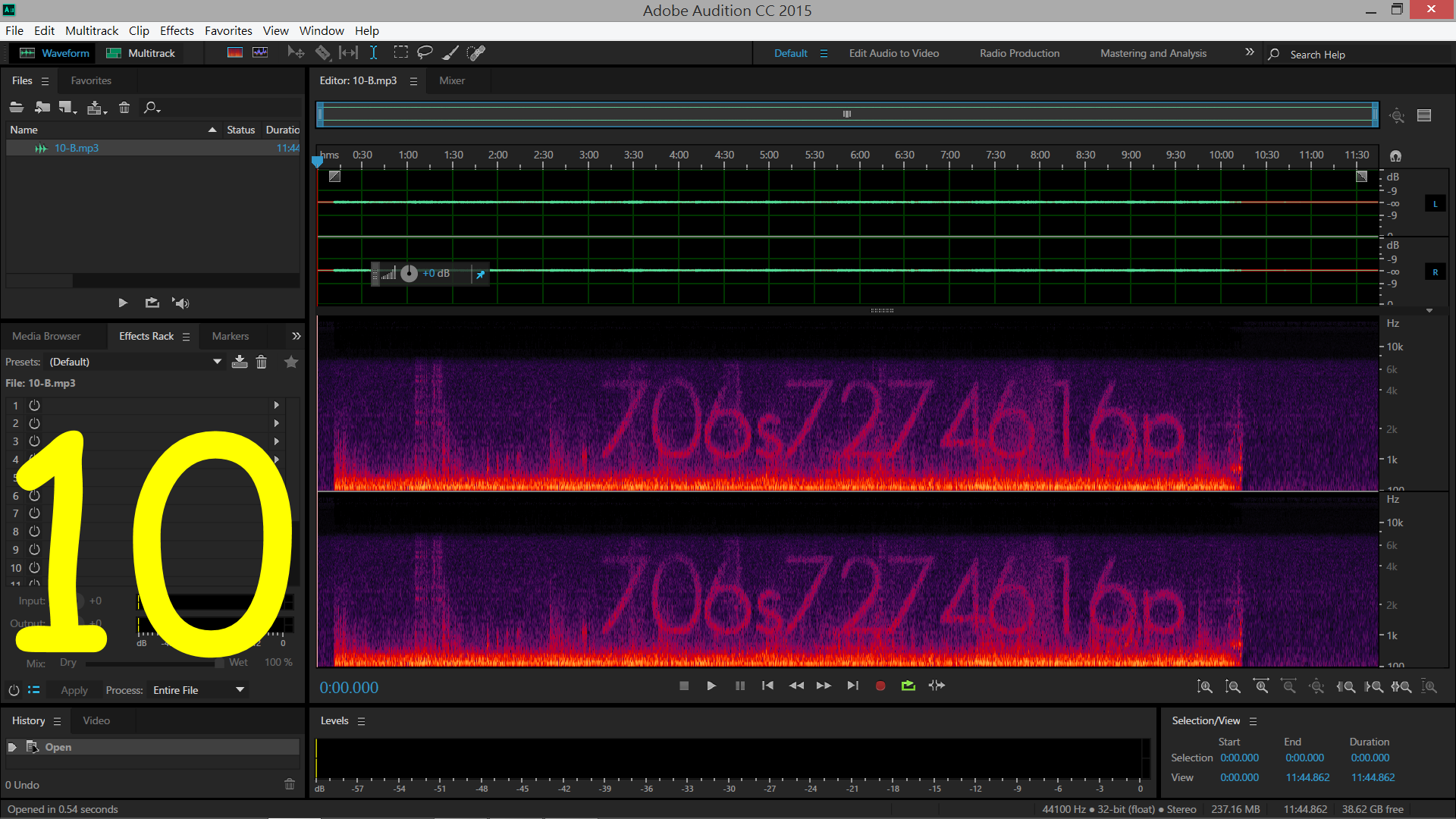Select the Spot Healing Brush tool

[x=476, y=53]
